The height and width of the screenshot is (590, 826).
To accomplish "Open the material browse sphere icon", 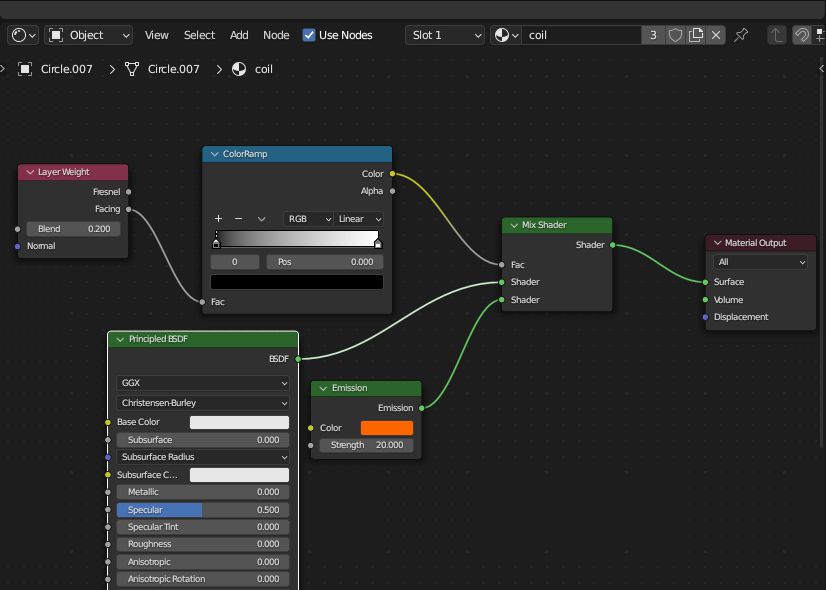I will coord(506,35).
